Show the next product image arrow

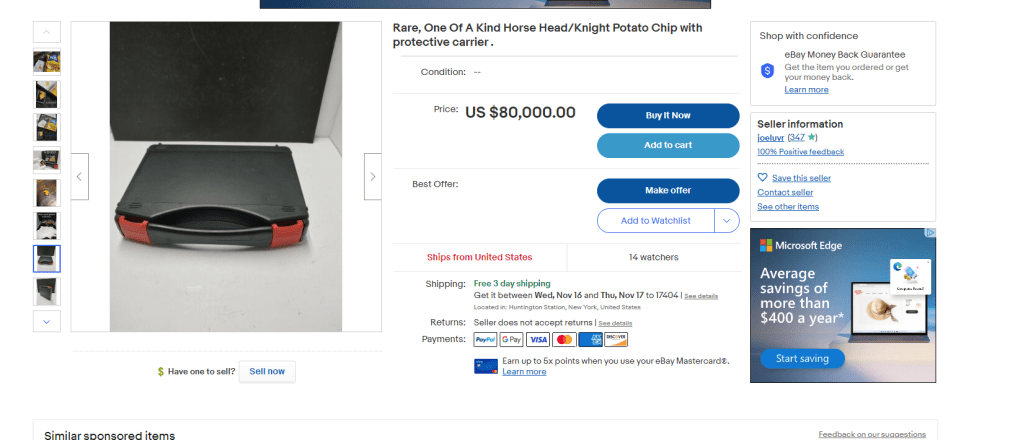tap(372, 177)
